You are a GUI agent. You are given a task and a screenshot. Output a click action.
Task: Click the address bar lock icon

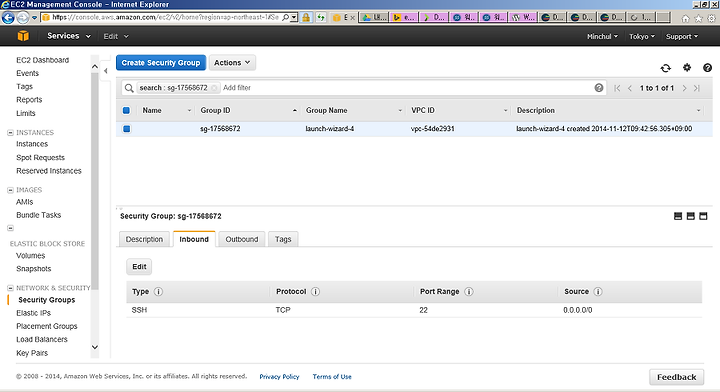point(306,17)
